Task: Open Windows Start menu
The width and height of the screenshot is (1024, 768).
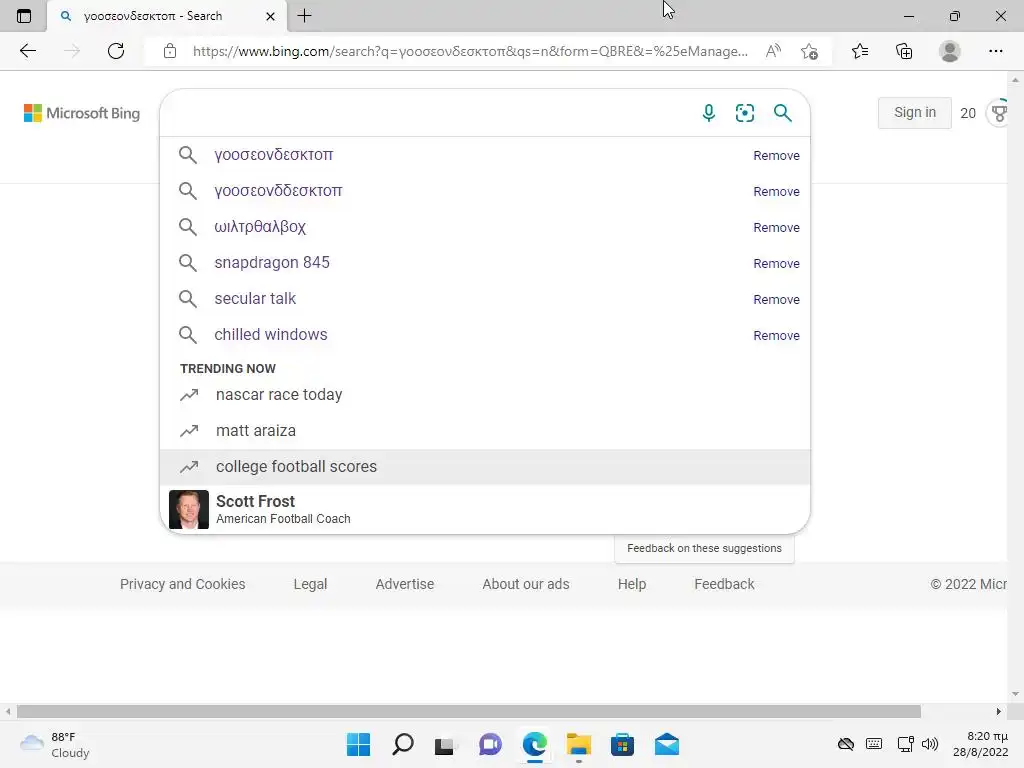Action: pyautogui.click(x=359, y=744)
